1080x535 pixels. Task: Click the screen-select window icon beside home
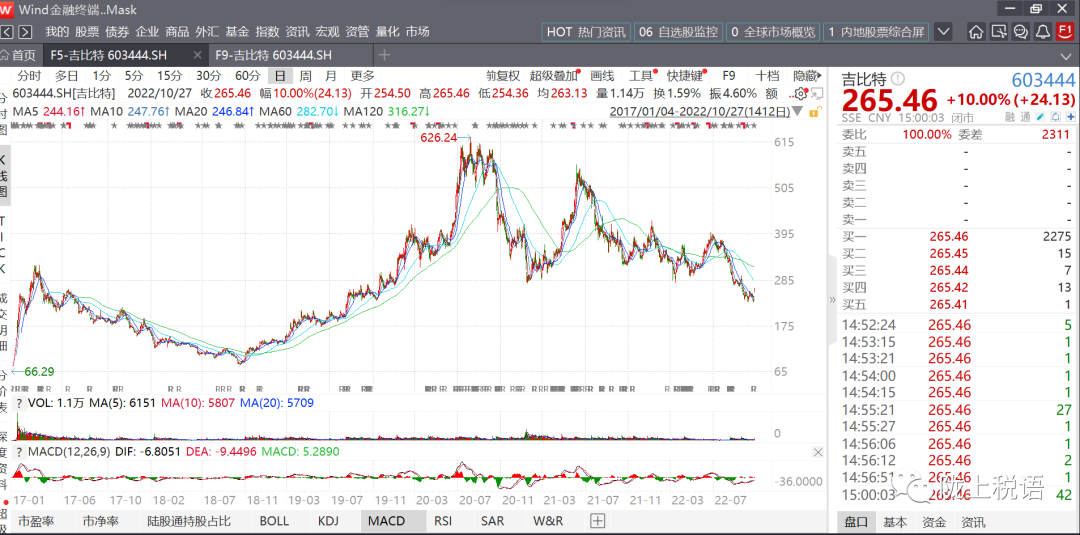tap(999, 32)
